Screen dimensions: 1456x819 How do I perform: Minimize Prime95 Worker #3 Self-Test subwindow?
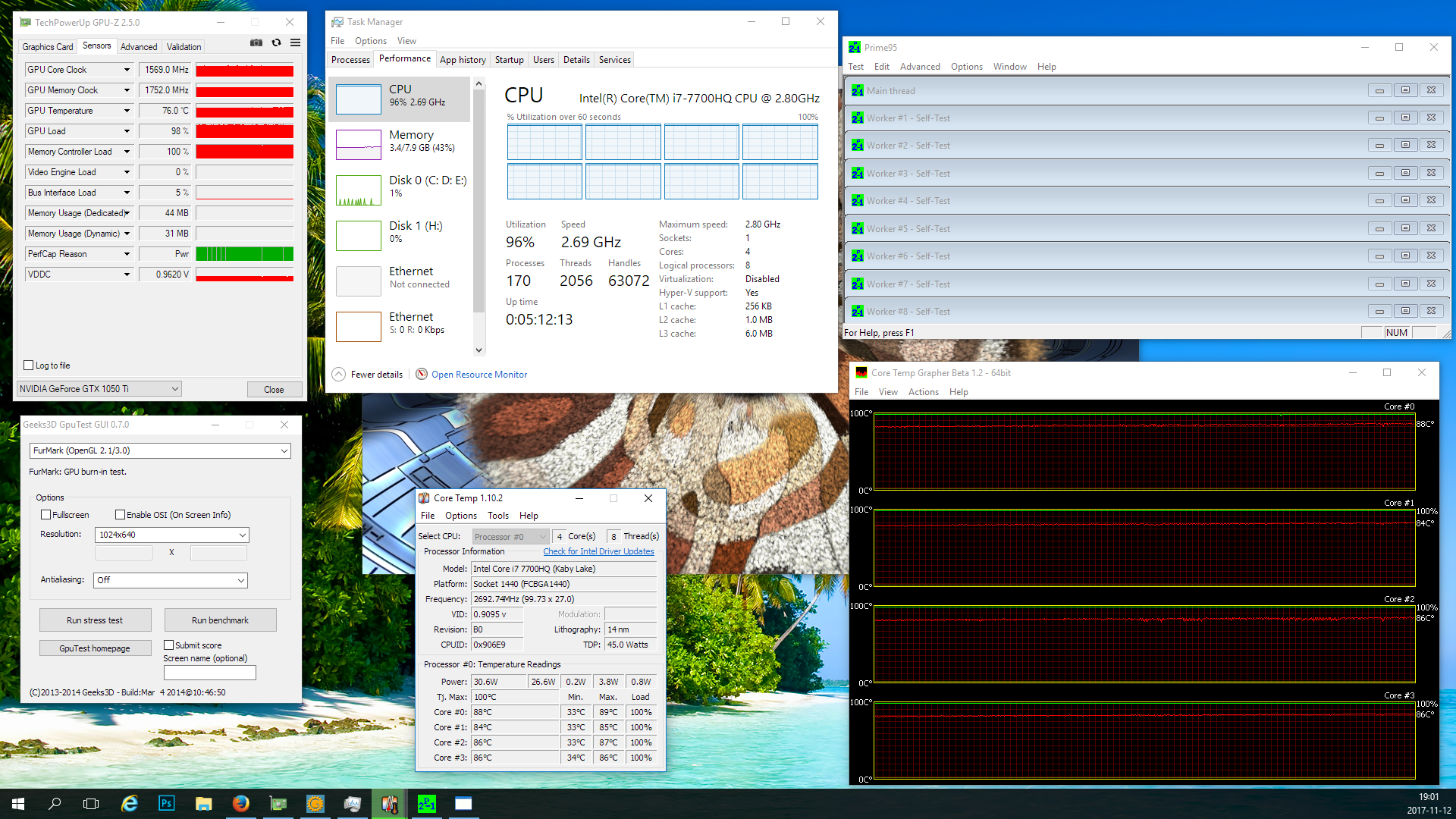pyautogui.click(x=1379, y=173)
